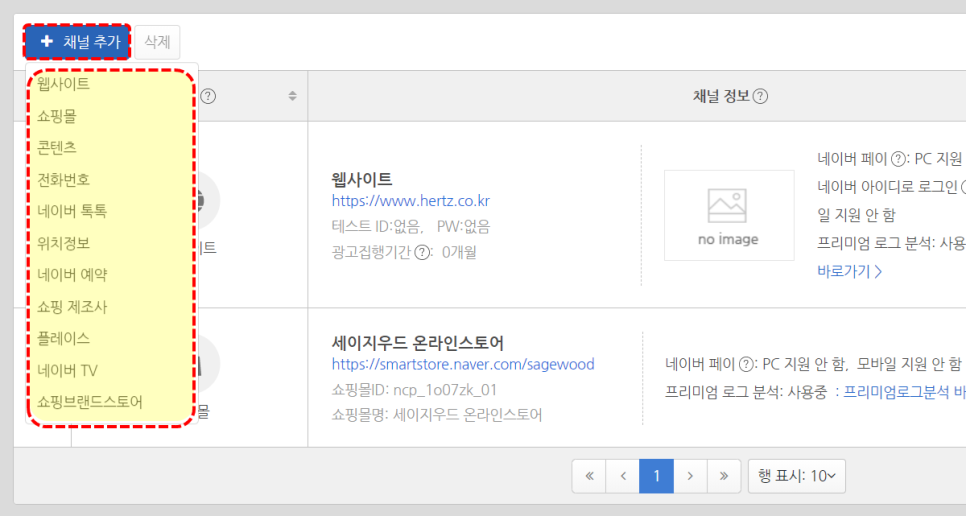Open the smartstore.naver.com/sagewood link
This screenshot has height=516, width=966.
point(463,364)
